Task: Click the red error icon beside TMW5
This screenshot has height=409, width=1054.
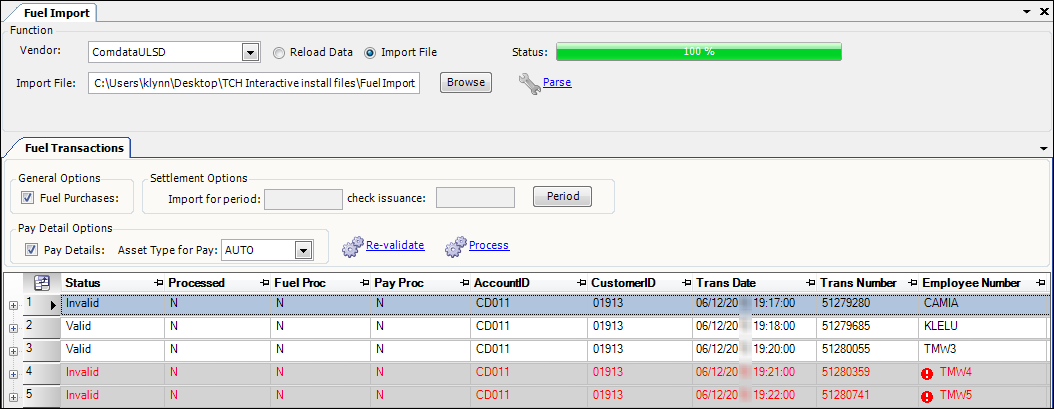Action: pyautogui.click(x=928, y=396)
